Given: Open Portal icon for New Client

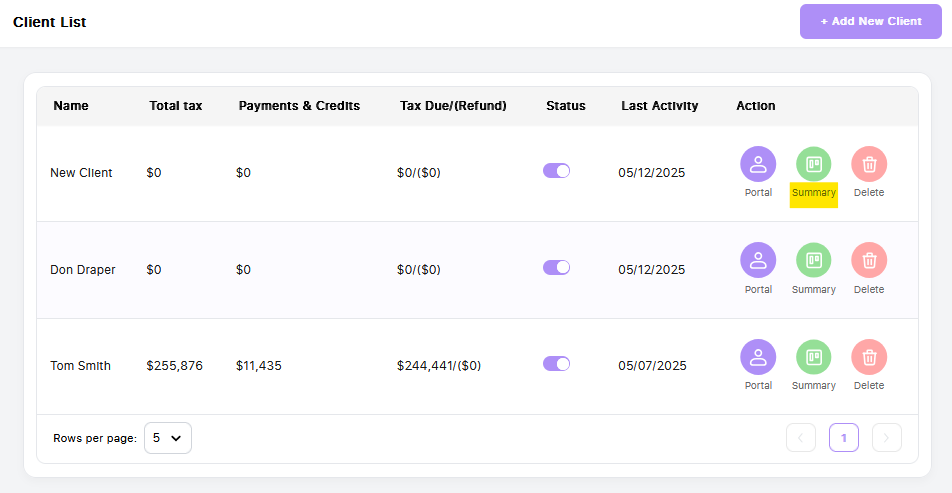Looking at the screenshot, I should point(758,164).
